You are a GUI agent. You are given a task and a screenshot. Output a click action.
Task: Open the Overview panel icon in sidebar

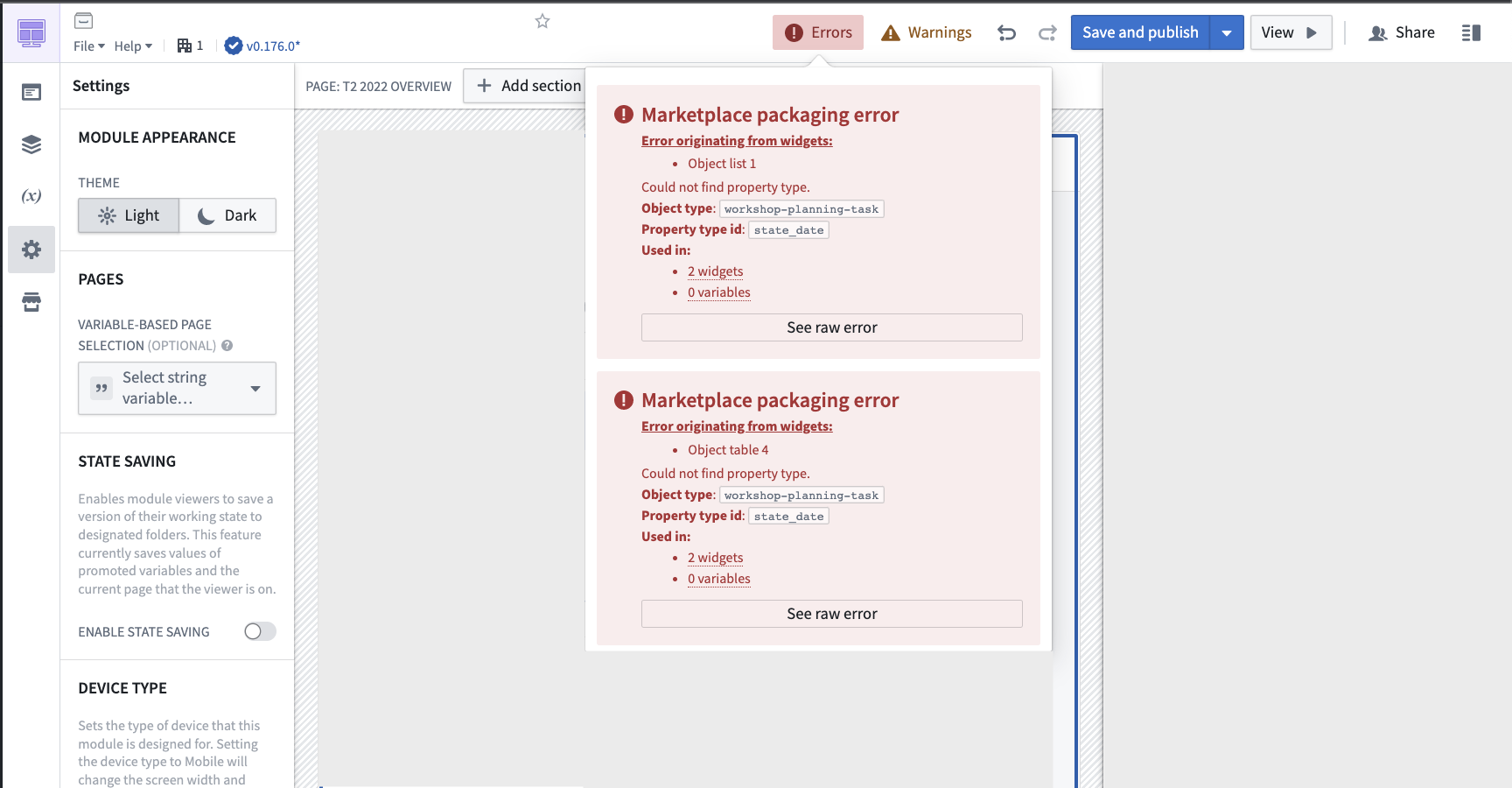[x=31, y=92]
